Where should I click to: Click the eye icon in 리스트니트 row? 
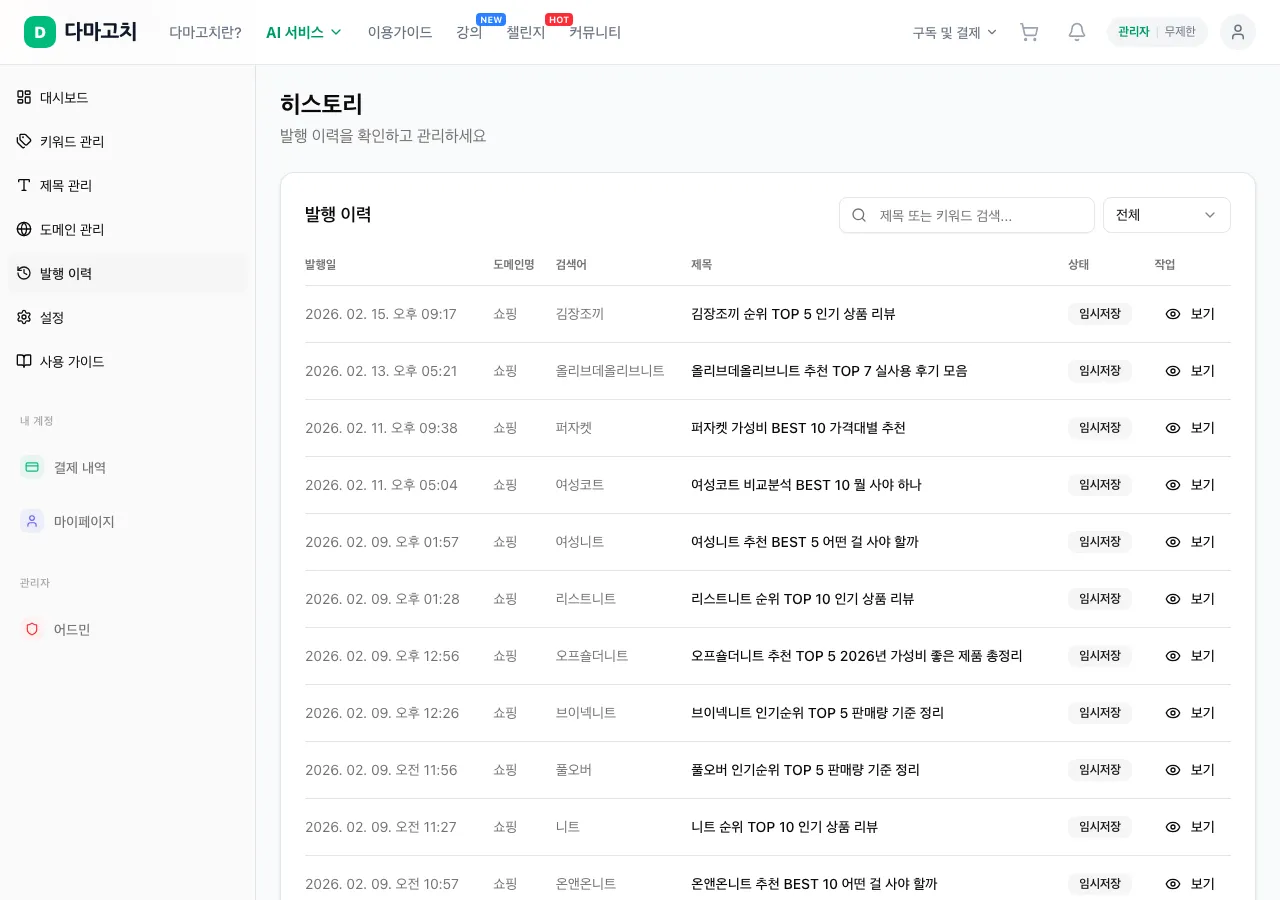pos(1173,599)
